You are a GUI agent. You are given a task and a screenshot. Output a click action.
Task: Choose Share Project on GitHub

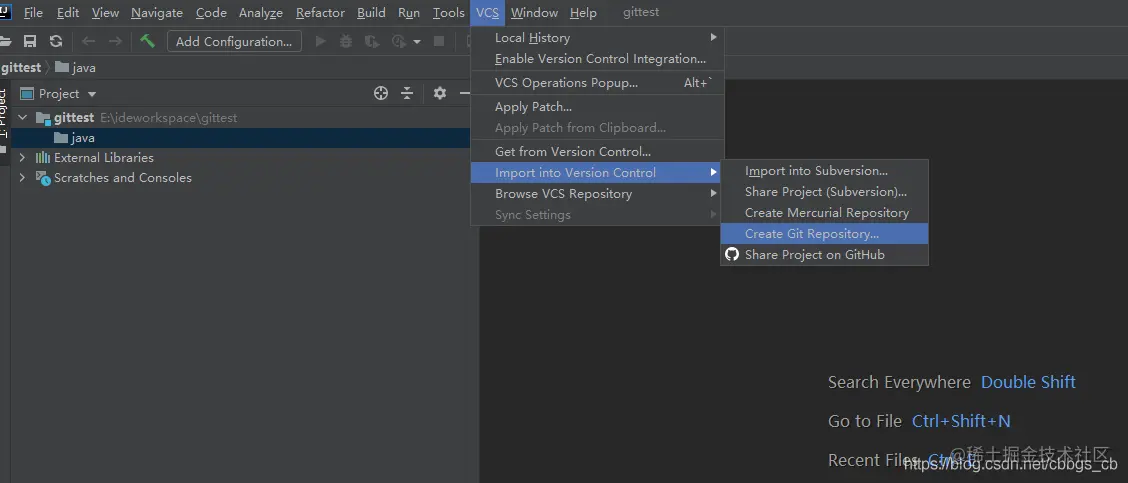(824, 254)
